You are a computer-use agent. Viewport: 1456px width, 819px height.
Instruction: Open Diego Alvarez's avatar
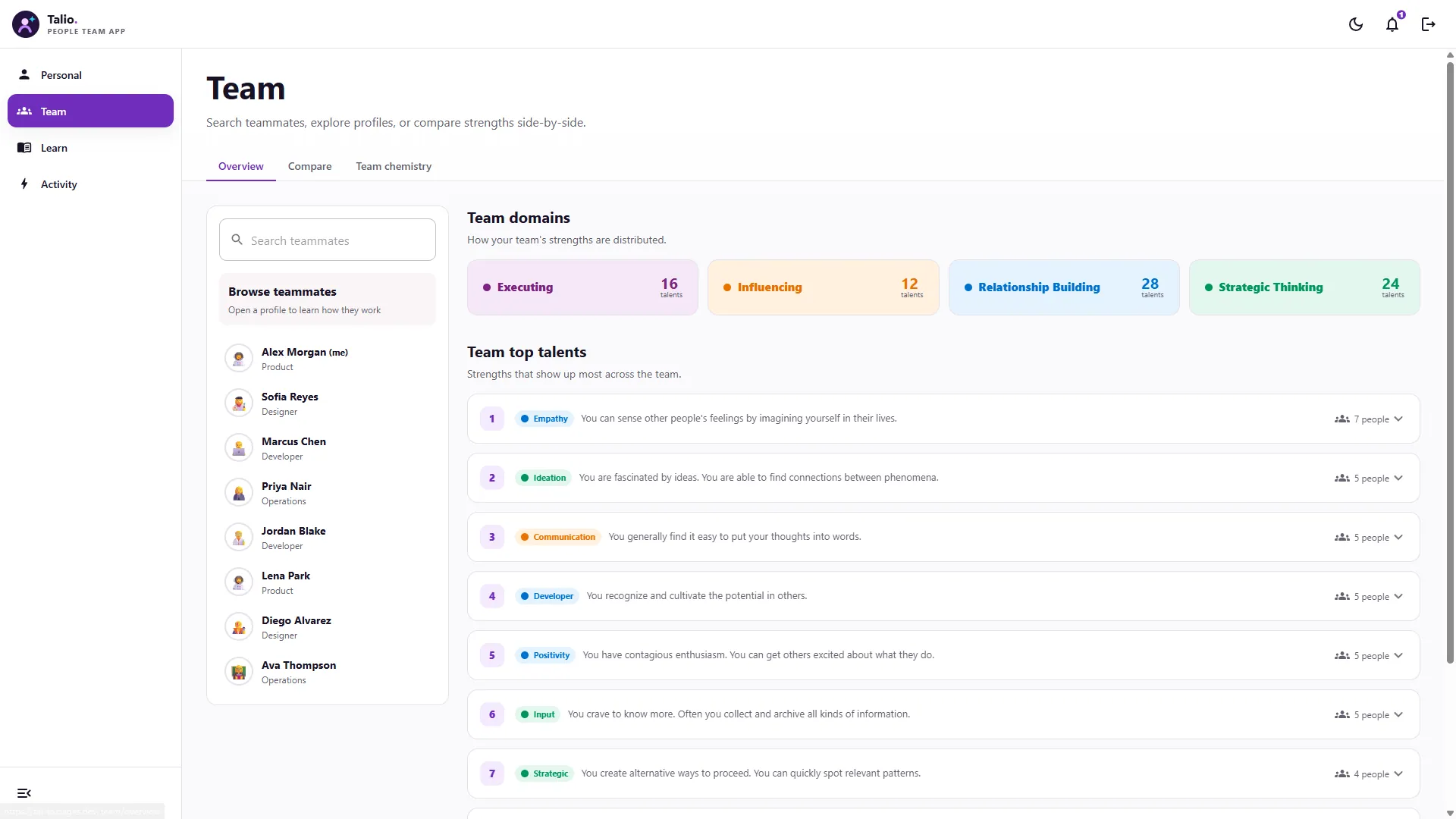pos(239,626)
